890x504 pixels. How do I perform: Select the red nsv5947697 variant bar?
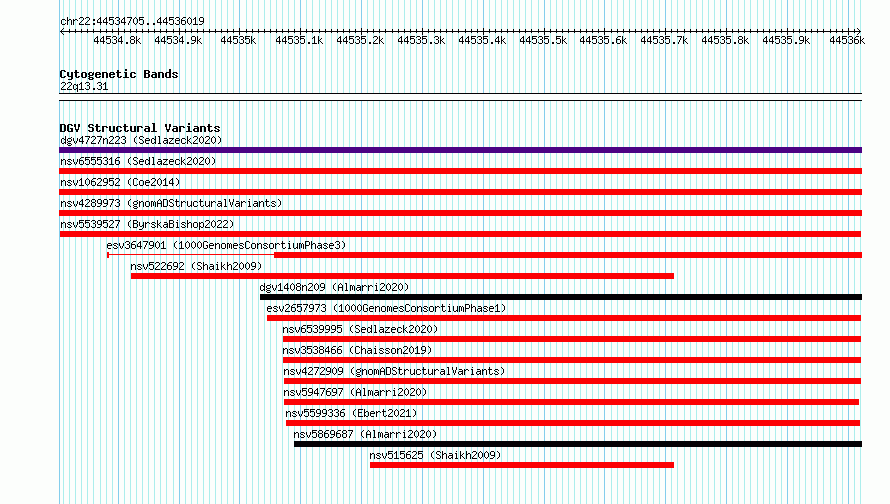coord(572,402)
